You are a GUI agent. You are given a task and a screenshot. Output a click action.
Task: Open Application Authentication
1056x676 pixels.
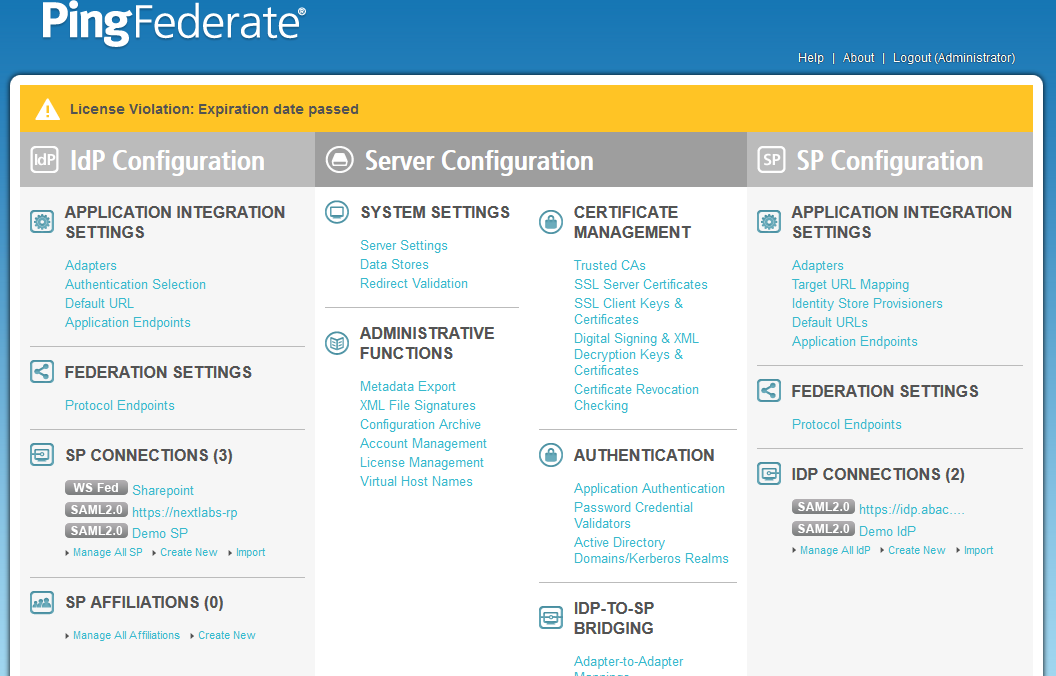coord(649,488)
